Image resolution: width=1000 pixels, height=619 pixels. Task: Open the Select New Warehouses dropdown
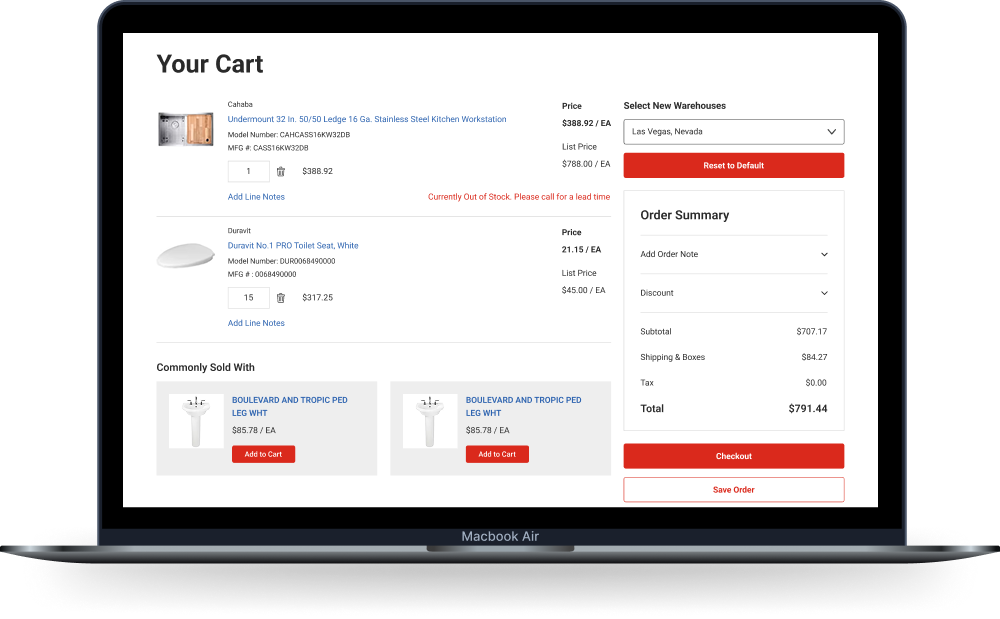point(733,132)
